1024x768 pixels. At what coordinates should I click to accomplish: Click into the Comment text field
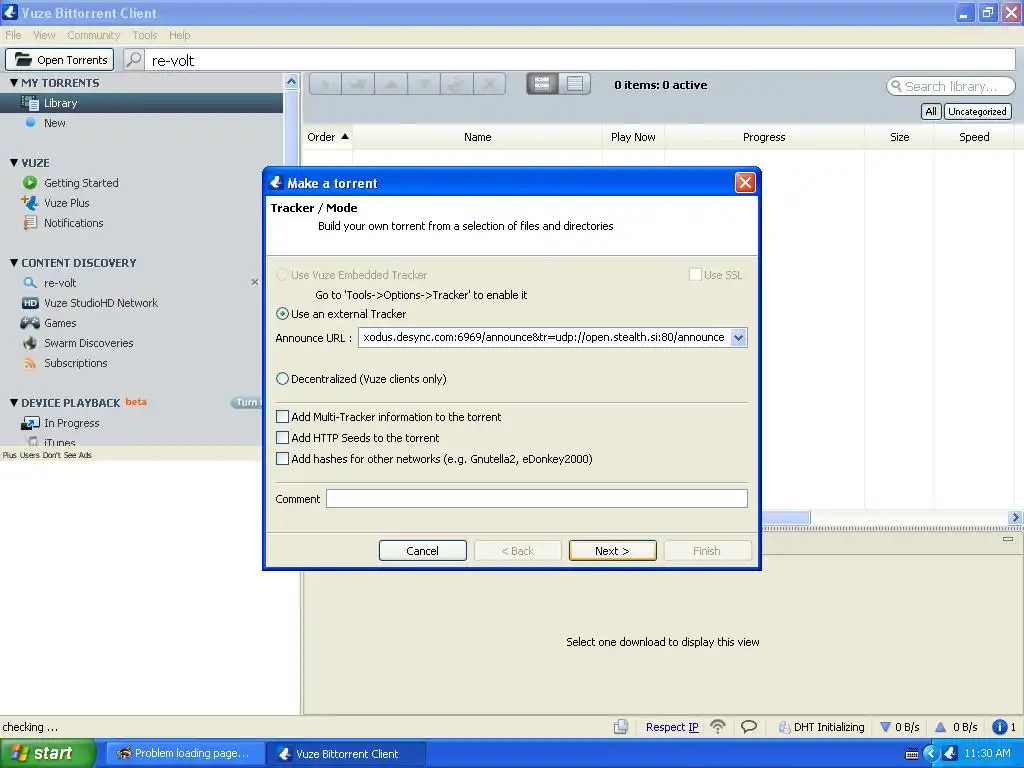[x=537, y=499]
